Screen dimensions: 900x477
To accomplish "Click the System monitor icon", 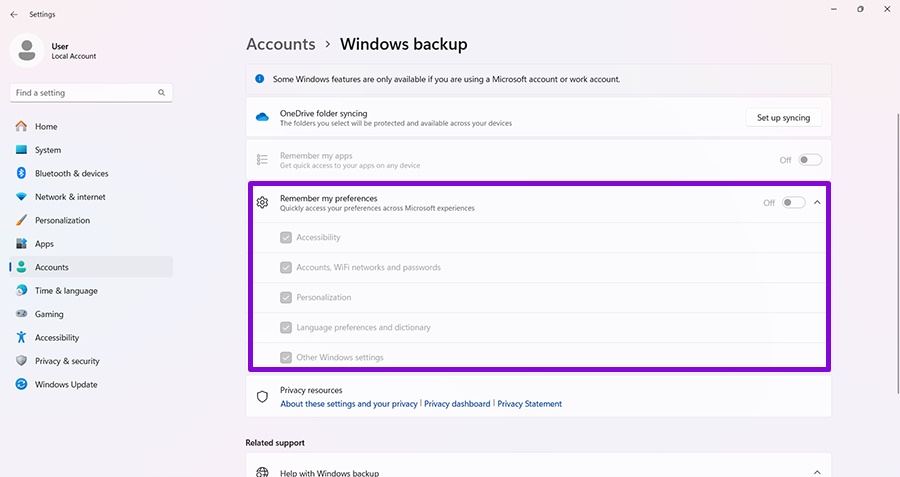I will pos(21,150).
